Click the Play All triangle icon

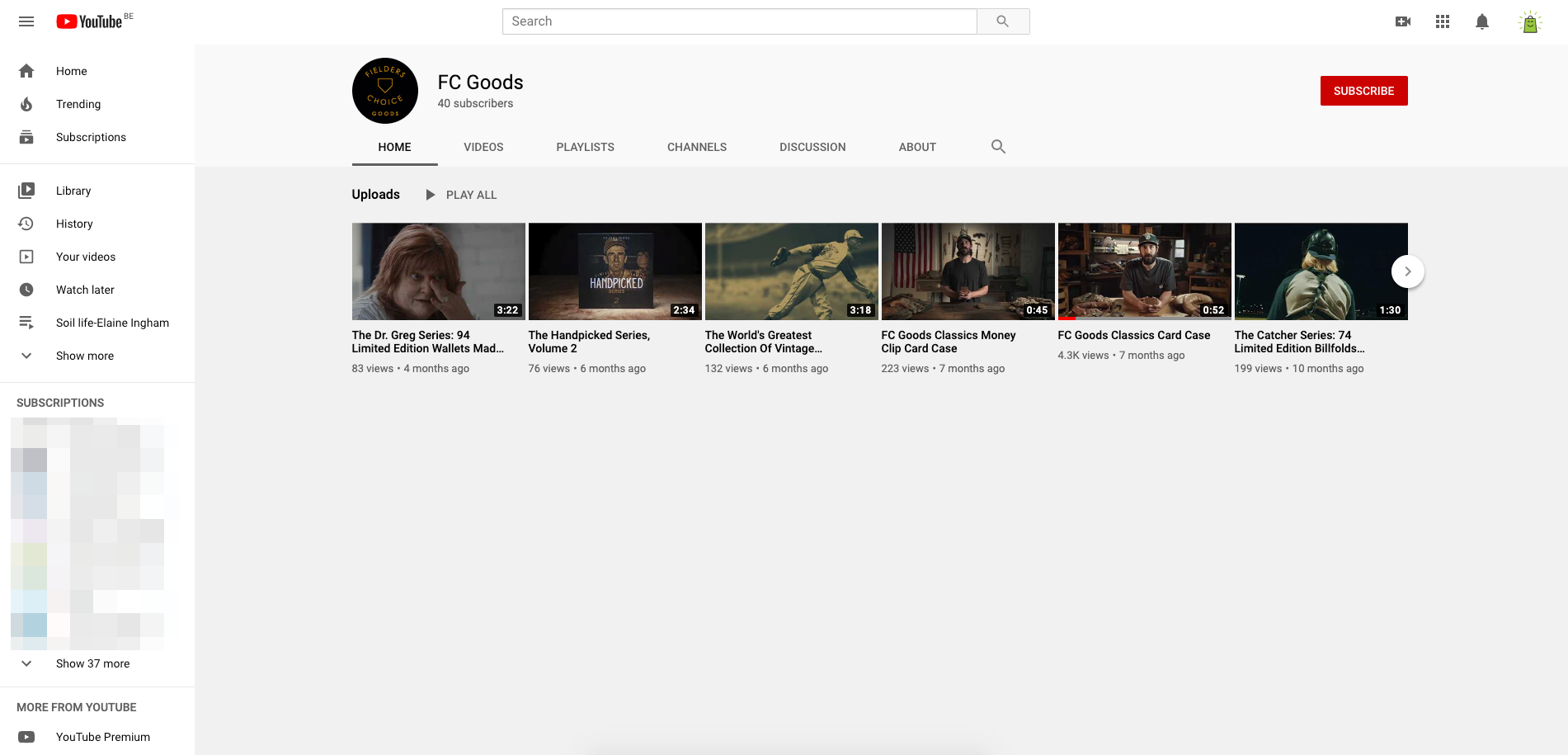click(430, 195)
